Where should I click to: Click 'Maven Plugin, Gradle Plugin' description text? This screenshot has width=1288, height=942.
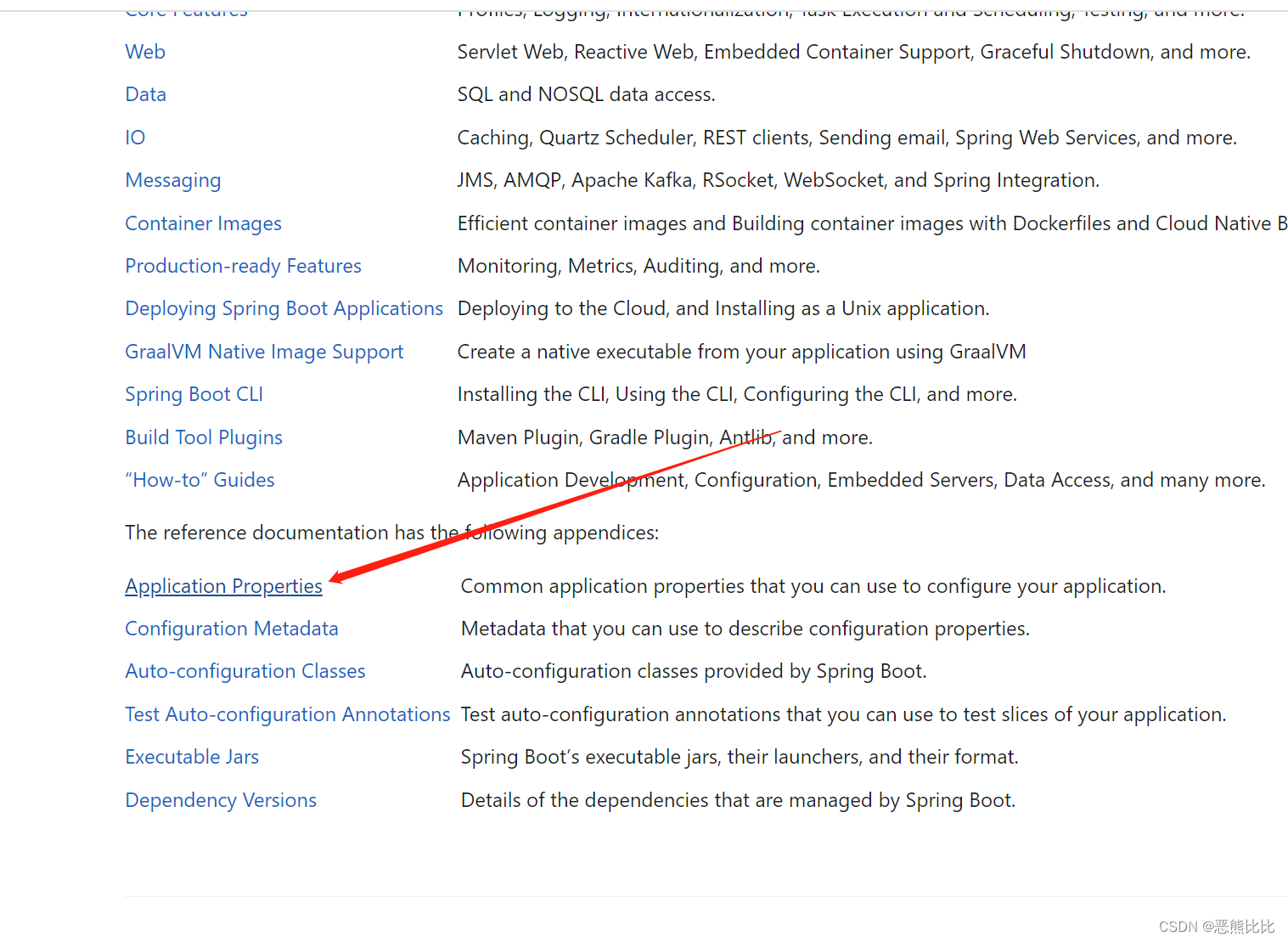[x=665, y=437]
